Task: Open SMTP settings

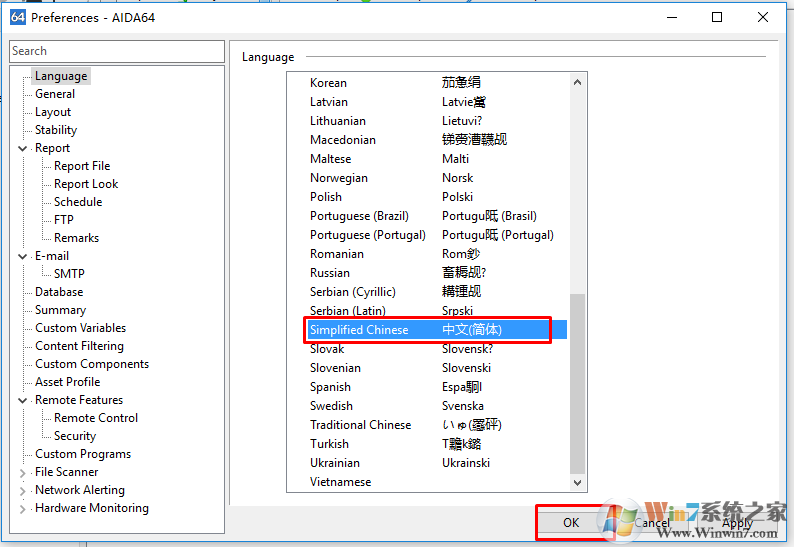Action: [x=69, y=274]
